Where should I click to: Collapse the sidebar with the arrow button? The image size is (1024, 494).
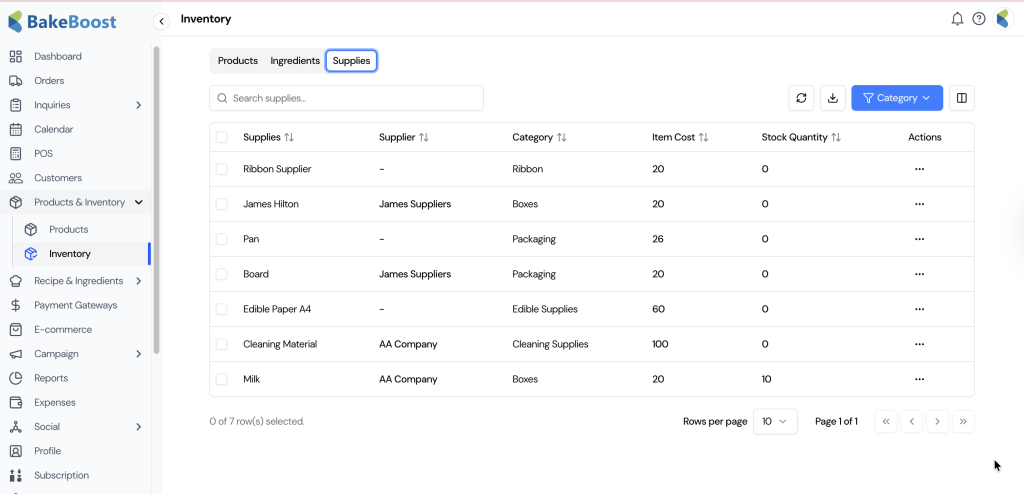pyautogui.click(x=161, y=21)
